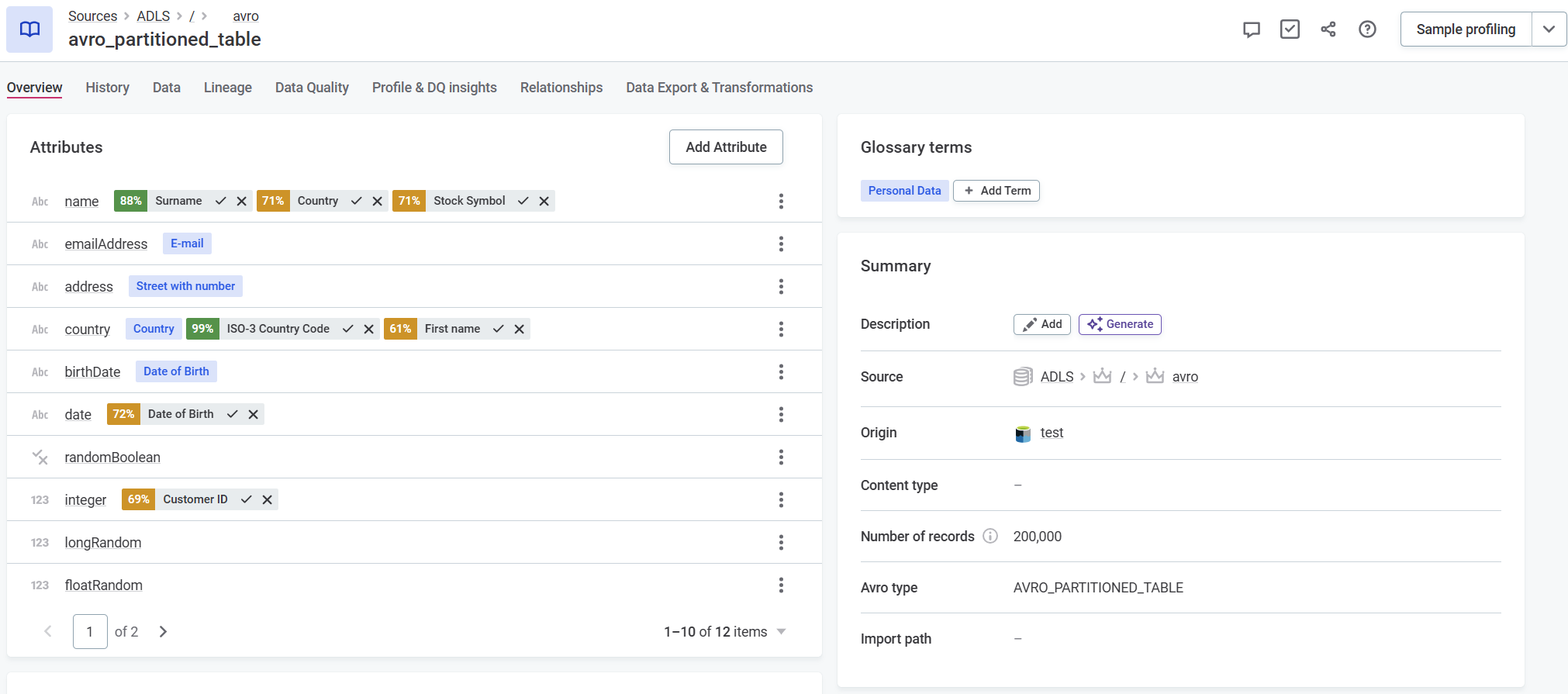Open three-dot menu for emailAddress attribute
The image size is (1568, 694).
781,244
